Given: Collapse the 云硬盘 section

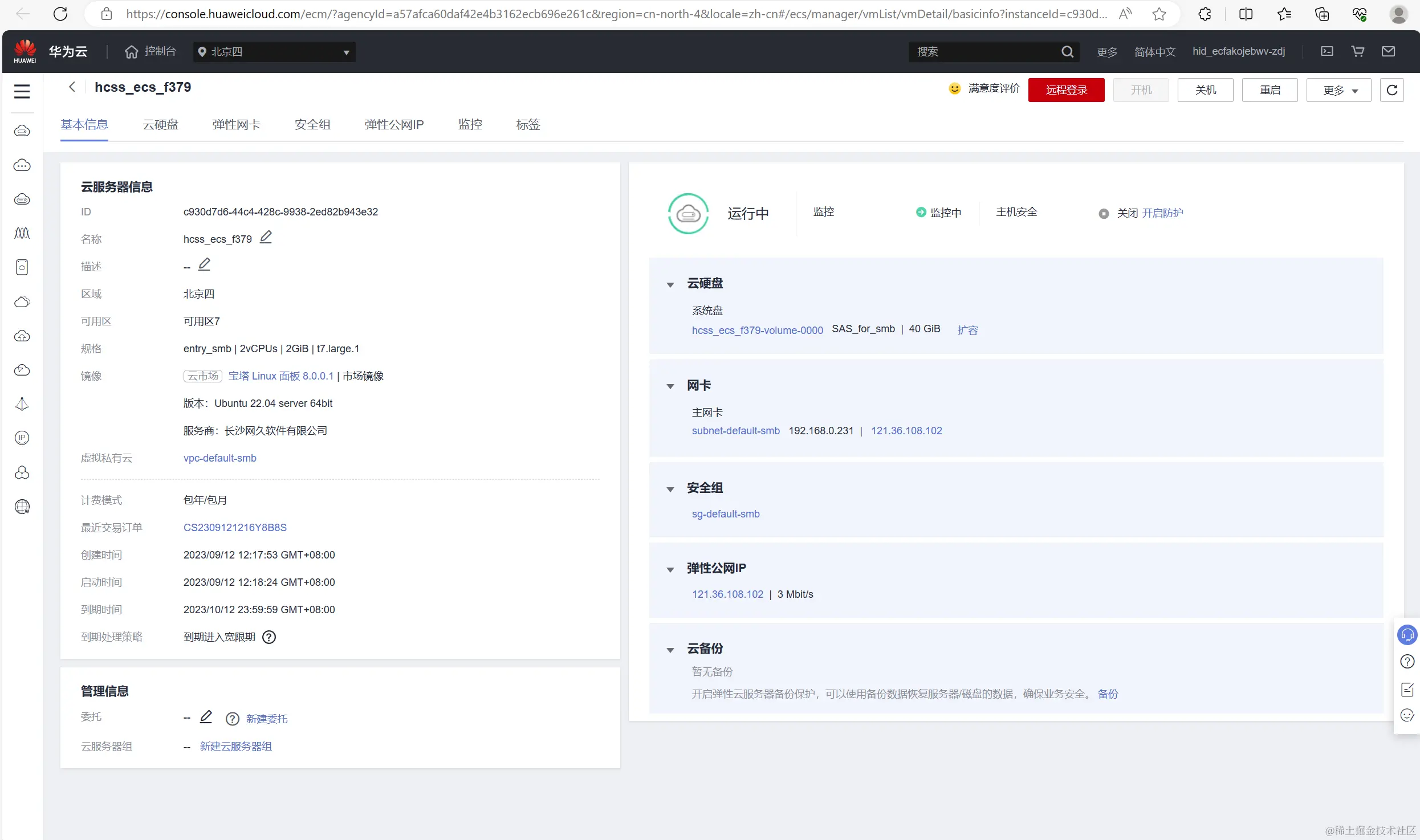Looking at the screenshot, I should coord(670,284).
